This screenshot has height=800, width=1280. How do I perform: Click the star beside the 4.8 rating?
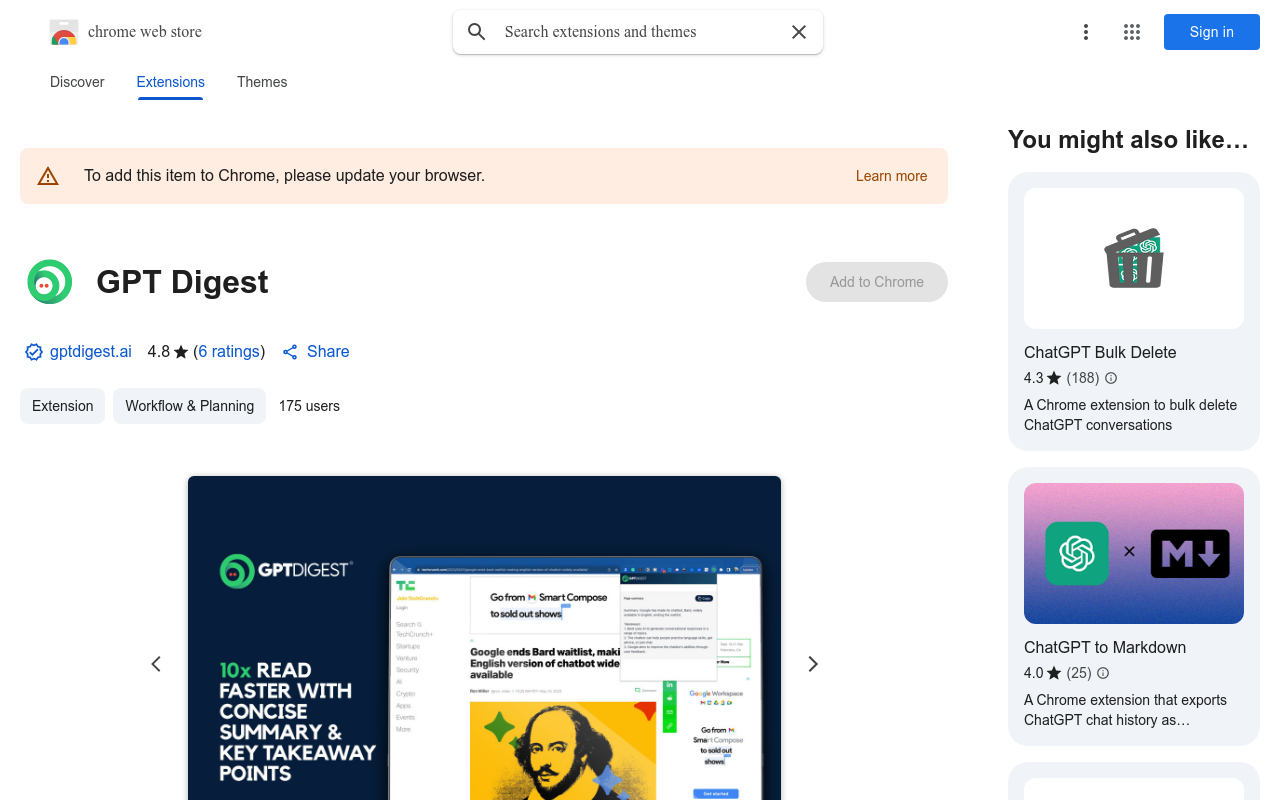coord(181,352)
